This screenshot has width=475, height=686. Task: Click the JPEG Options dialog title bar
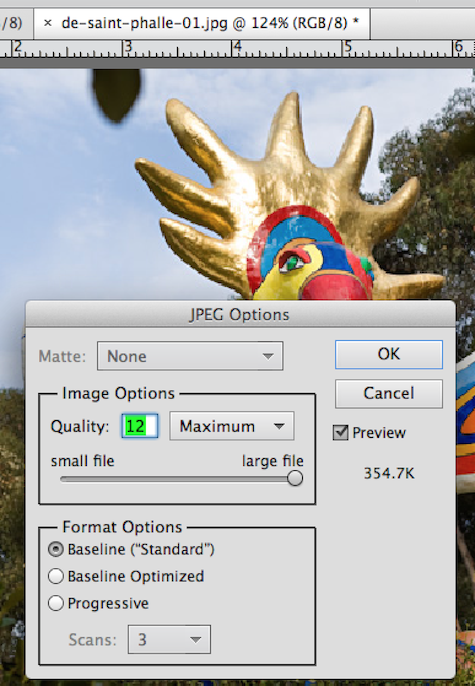click(x=240, y=314)
